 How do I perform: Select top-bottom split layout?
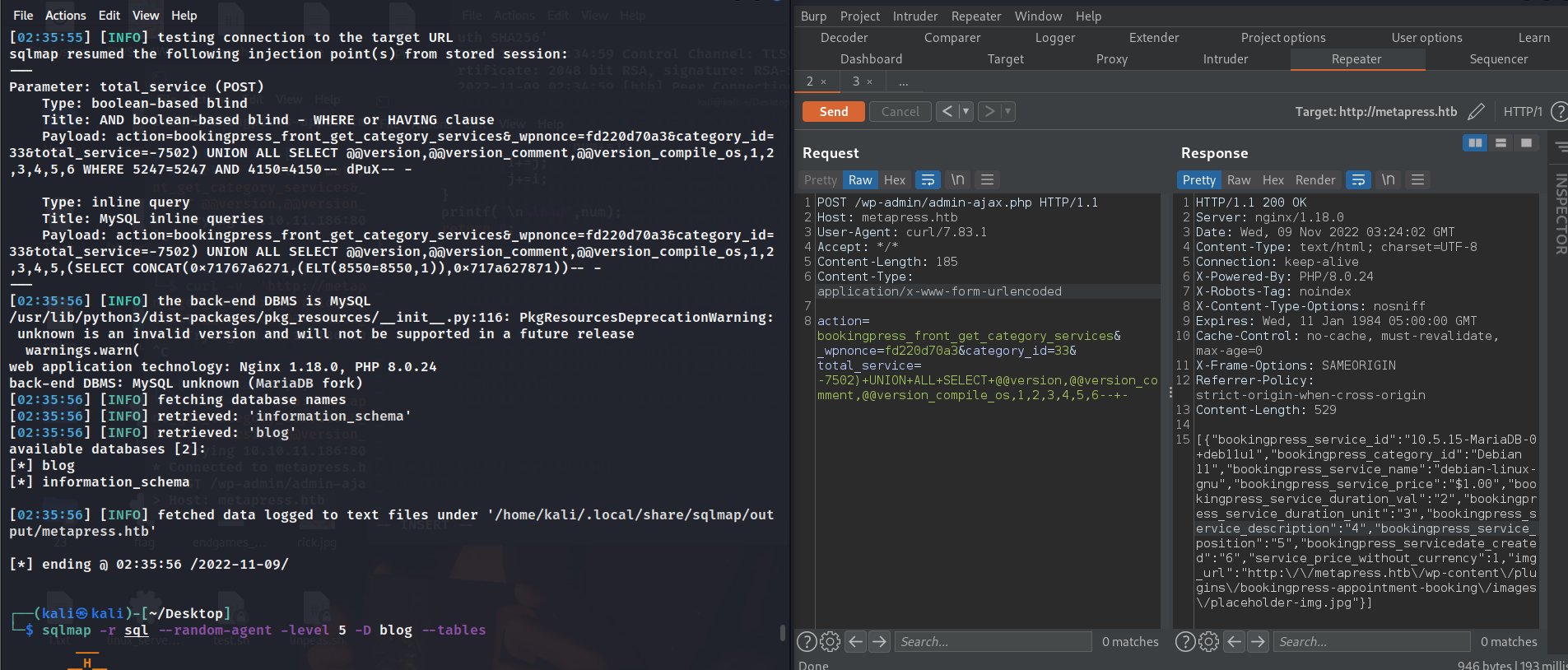coord(1501,143)
